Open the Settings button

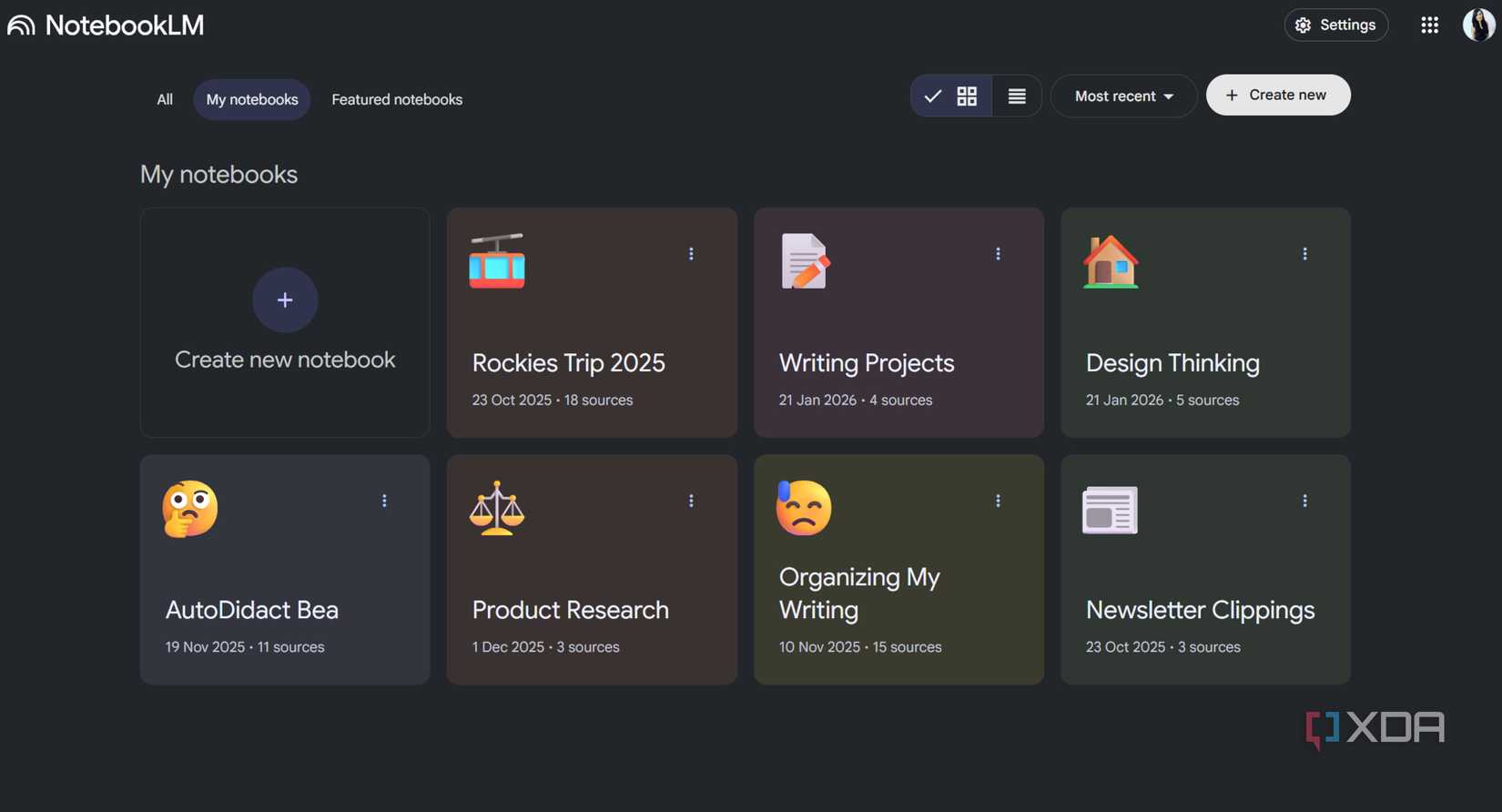(x=1335, y=25)
